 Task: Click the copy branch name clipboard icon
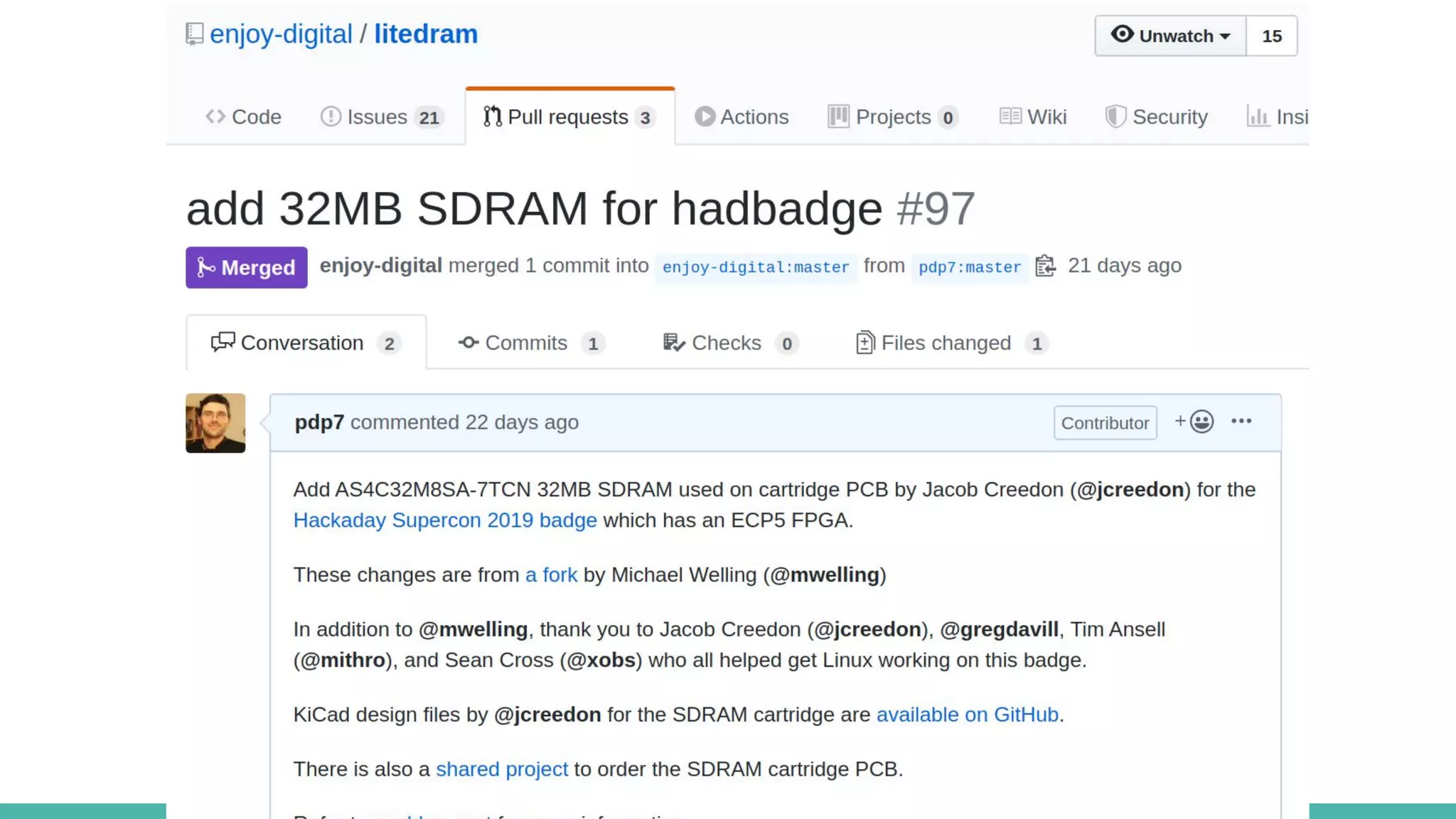[x=1045, y=266]
